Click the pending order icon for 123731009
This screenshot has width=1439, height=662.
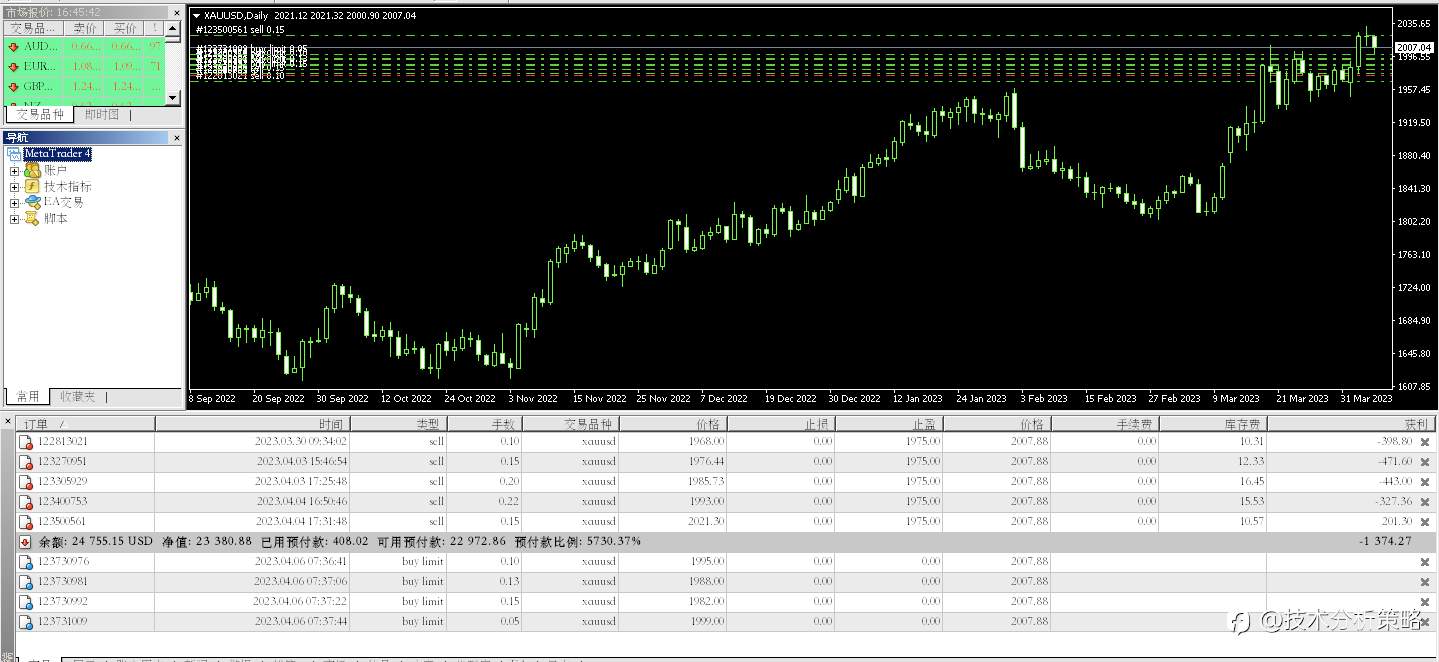coord(26,621)
